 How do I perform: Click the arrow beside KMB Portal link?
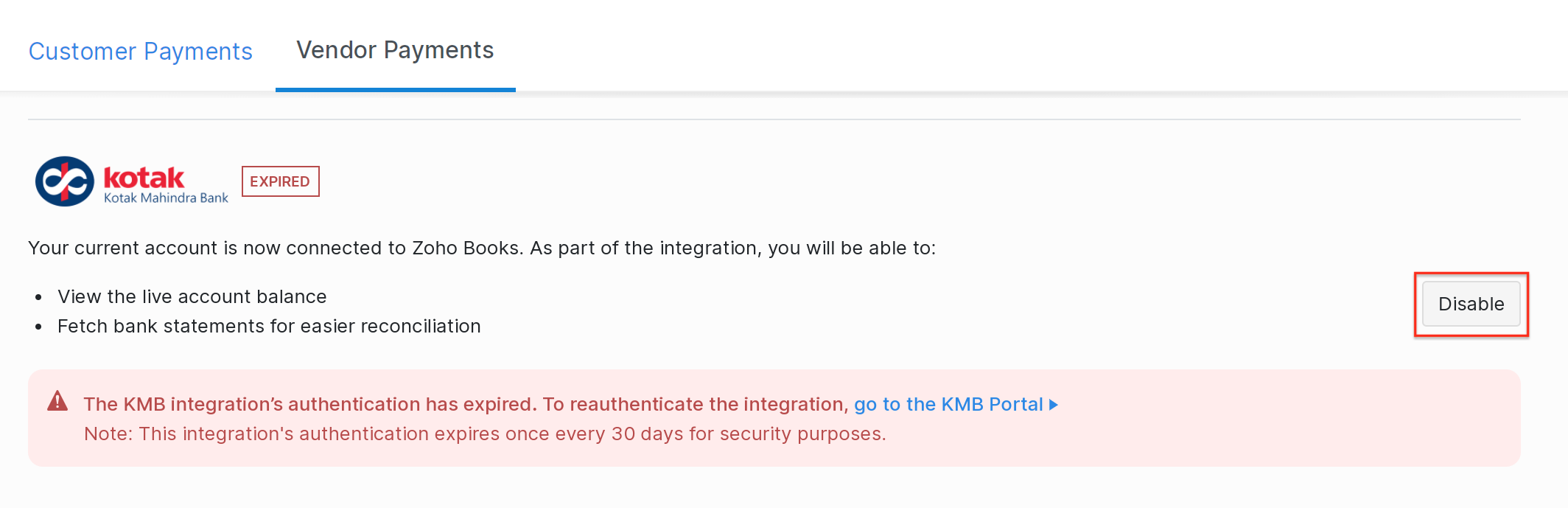(x=1054, y=405)
